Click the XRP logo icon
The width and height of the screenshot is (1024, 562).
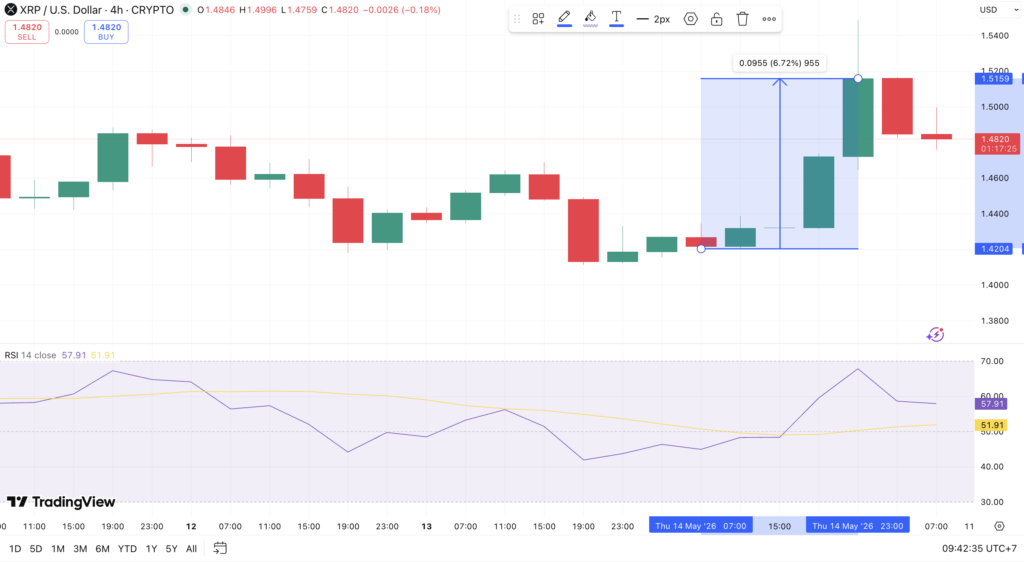10,10
